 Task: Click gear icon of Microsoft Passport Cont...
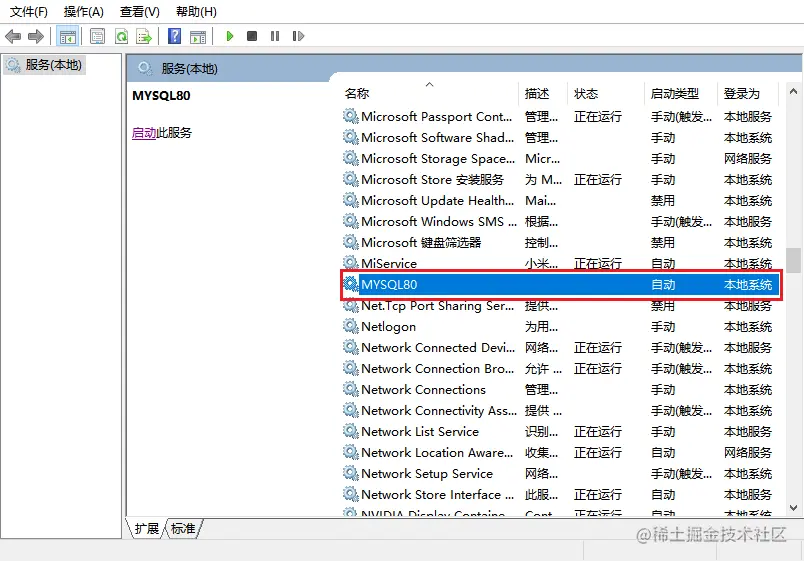coord(351,116)
